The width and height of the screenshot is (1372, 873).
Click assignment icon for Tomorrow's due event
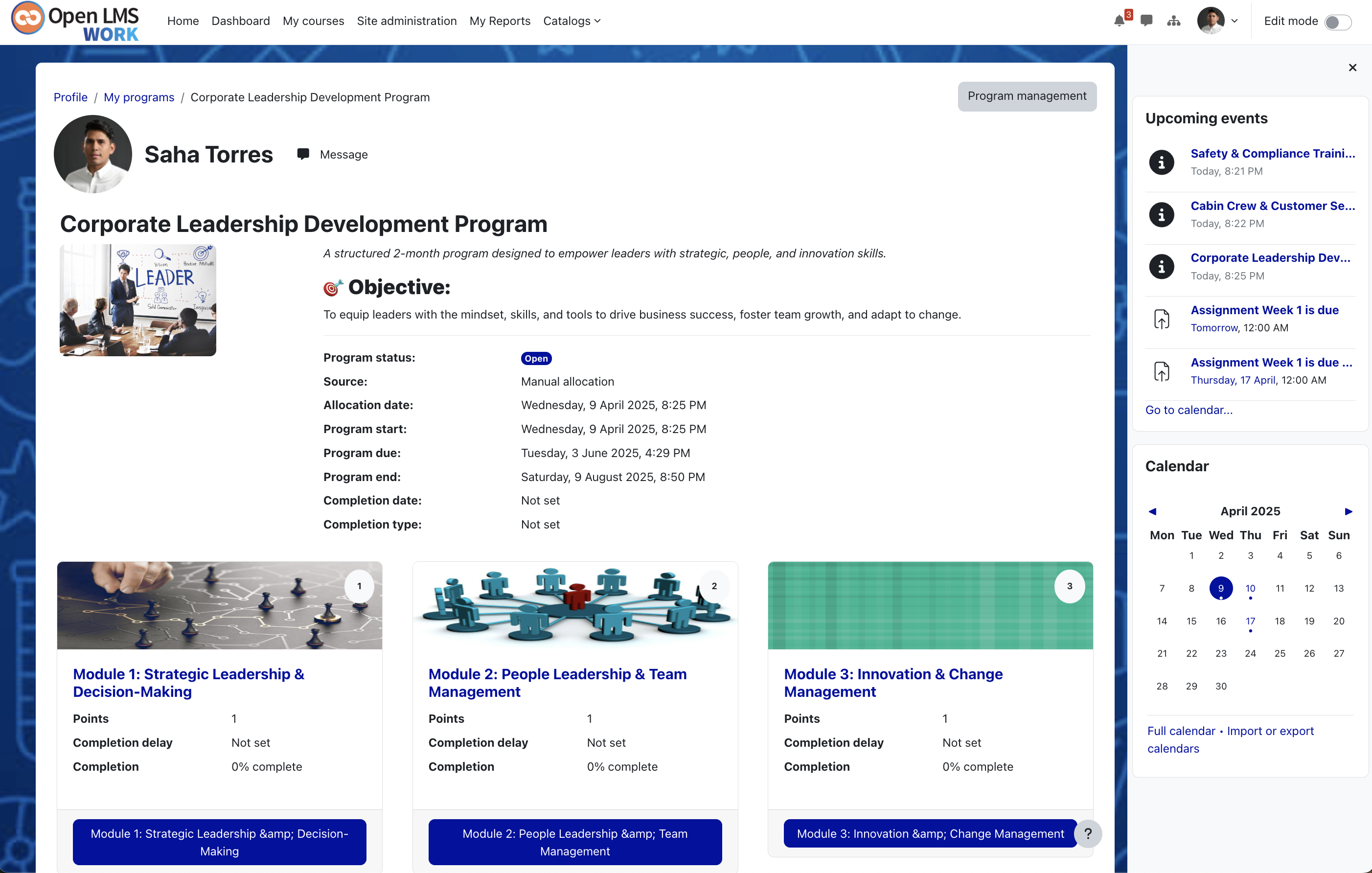pos(1161,319)
